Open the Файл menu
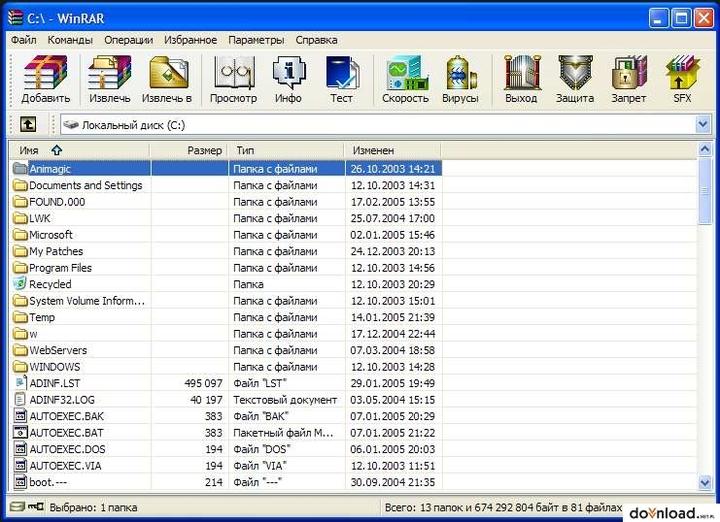Screen dimensions: 720x522 (x=23, y=40)
